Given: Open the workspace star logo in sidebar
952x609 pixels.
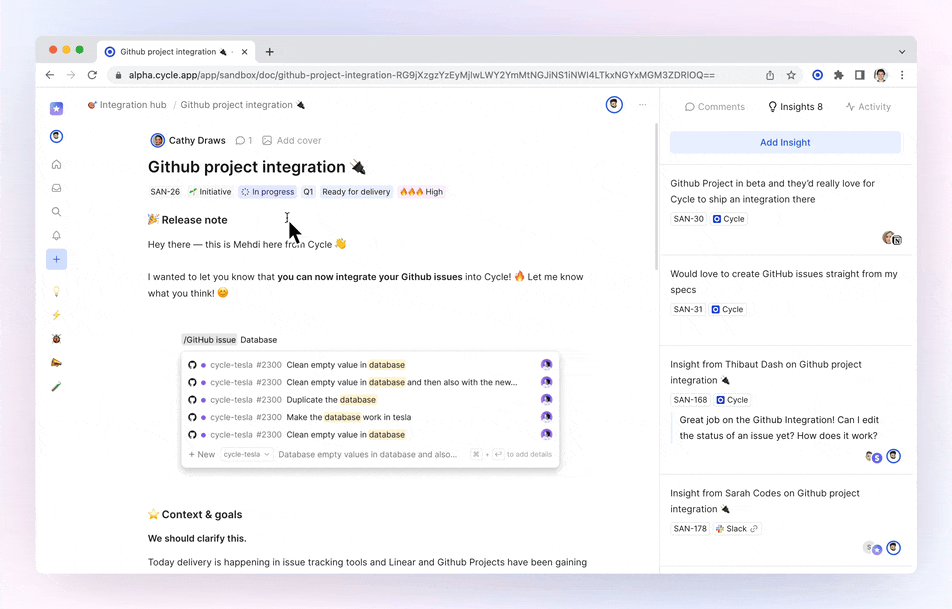Looking at the screenshot, I should pyautogui.click(x=56, y=108).
